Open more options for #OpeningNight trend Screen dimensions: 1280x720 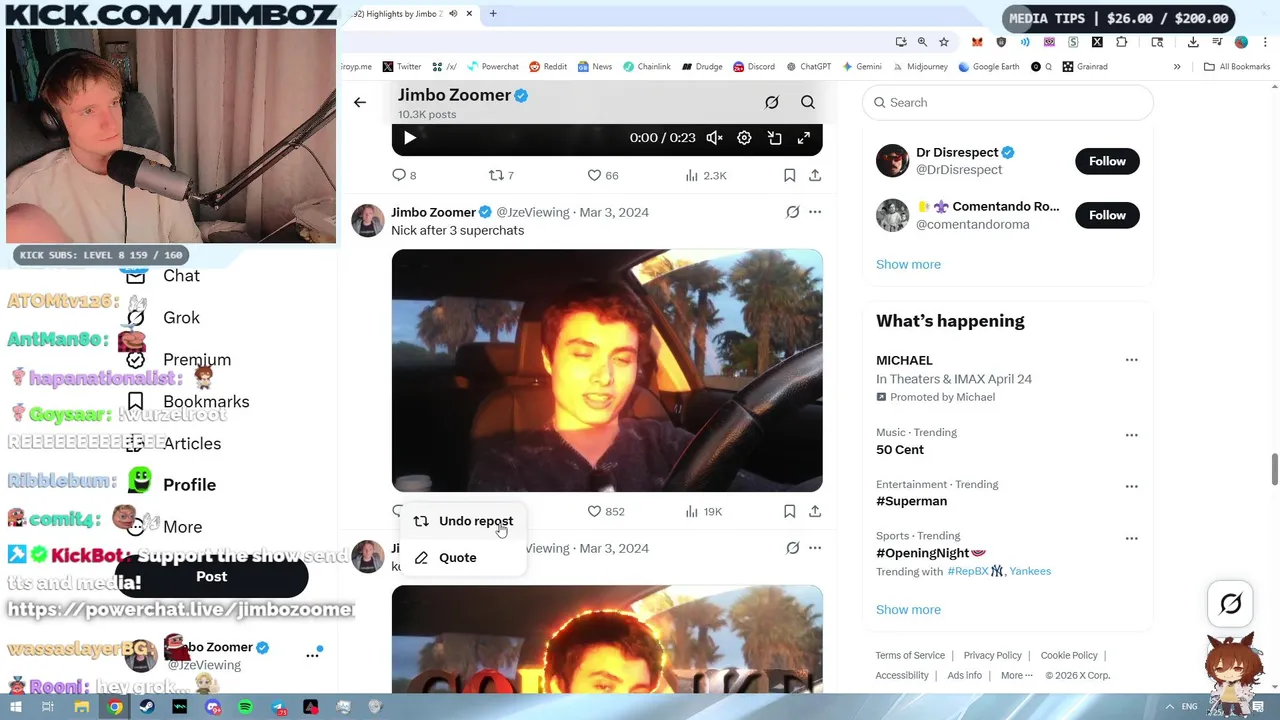(x=1131, y=538)
